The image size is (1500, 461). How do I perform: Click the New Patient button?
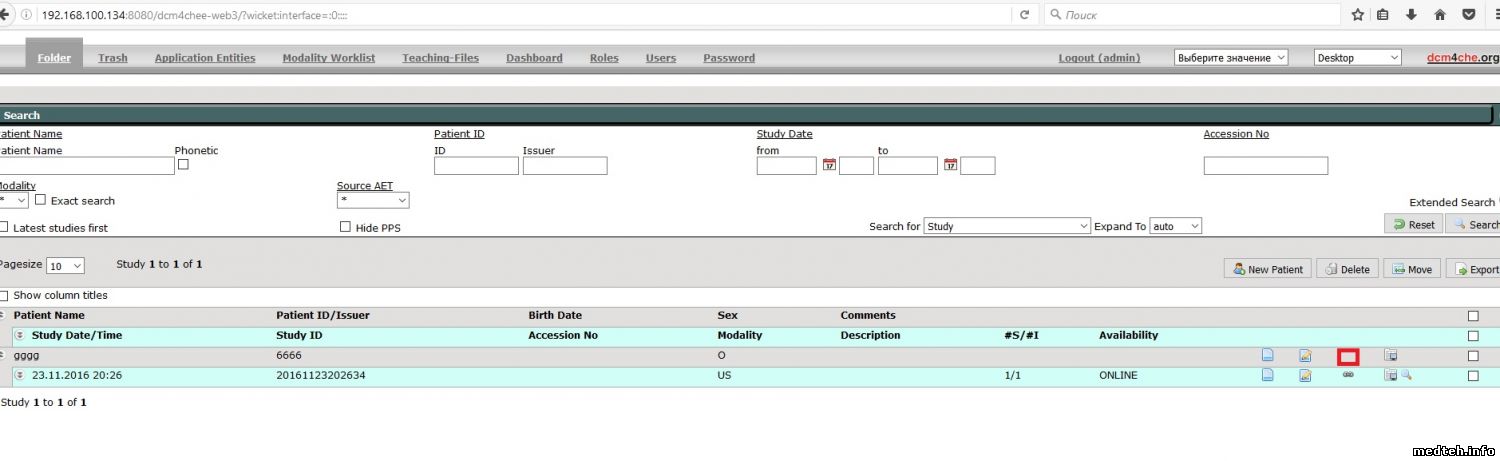click(1267, 269)
